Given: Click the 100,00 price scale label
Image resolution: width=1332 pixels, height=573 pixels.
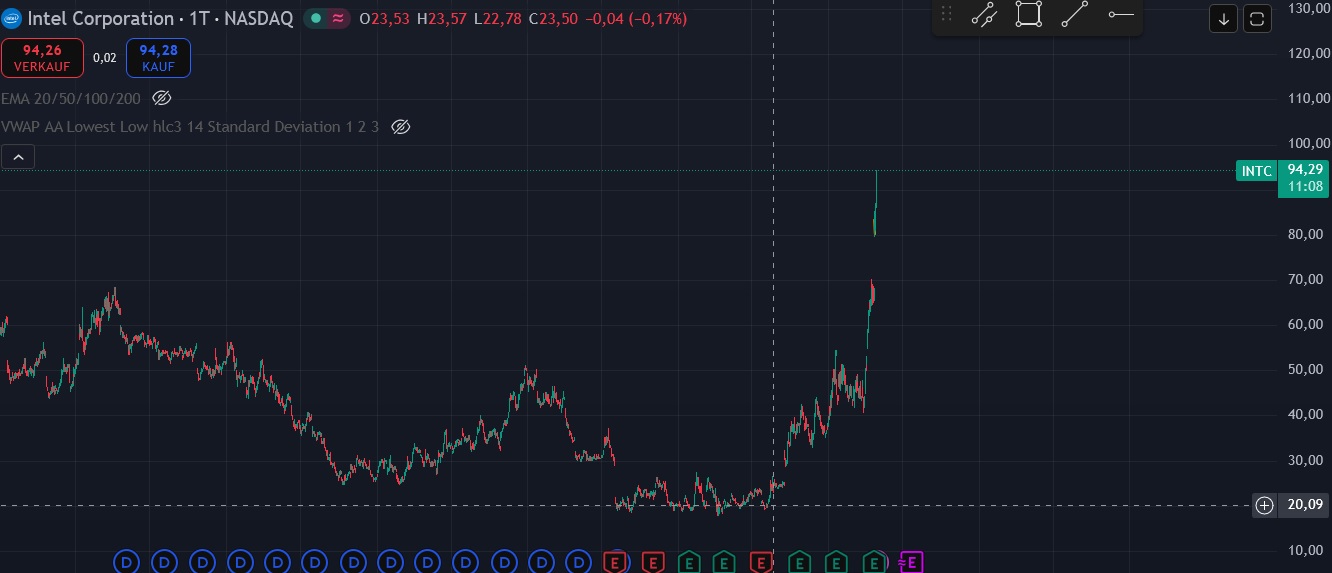Looking at the screenshot, I should (x=1309, y=144).
